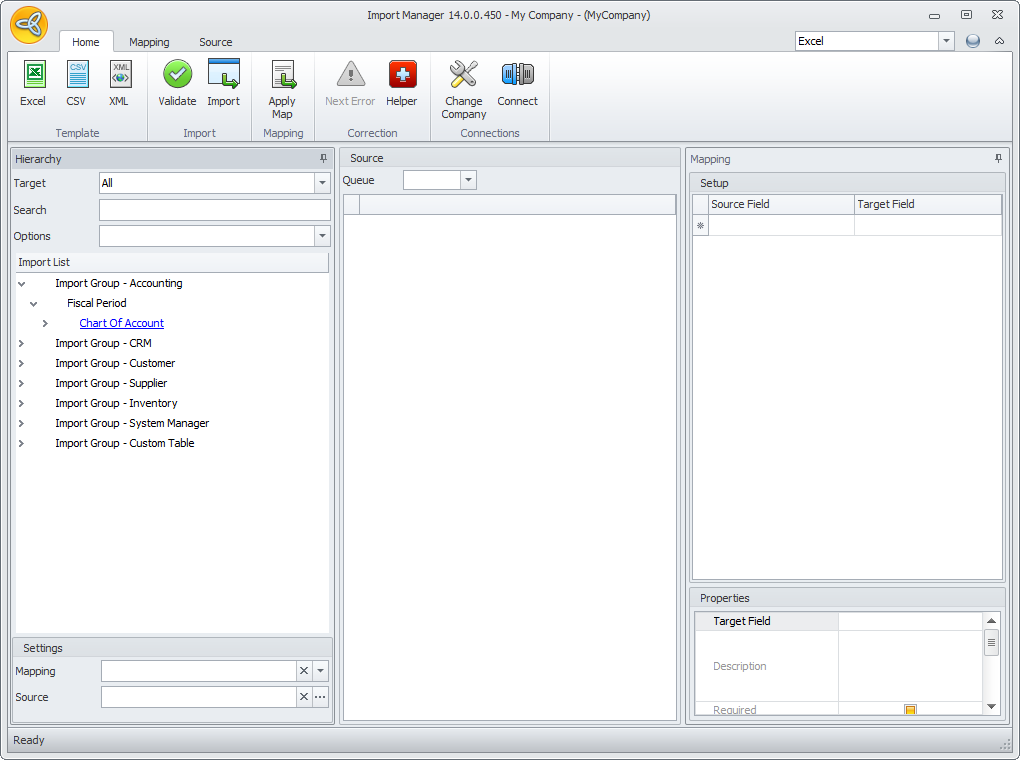The image size is (1020, 760).
Task: Click the Search input field
Action: (x=214, y=210)
